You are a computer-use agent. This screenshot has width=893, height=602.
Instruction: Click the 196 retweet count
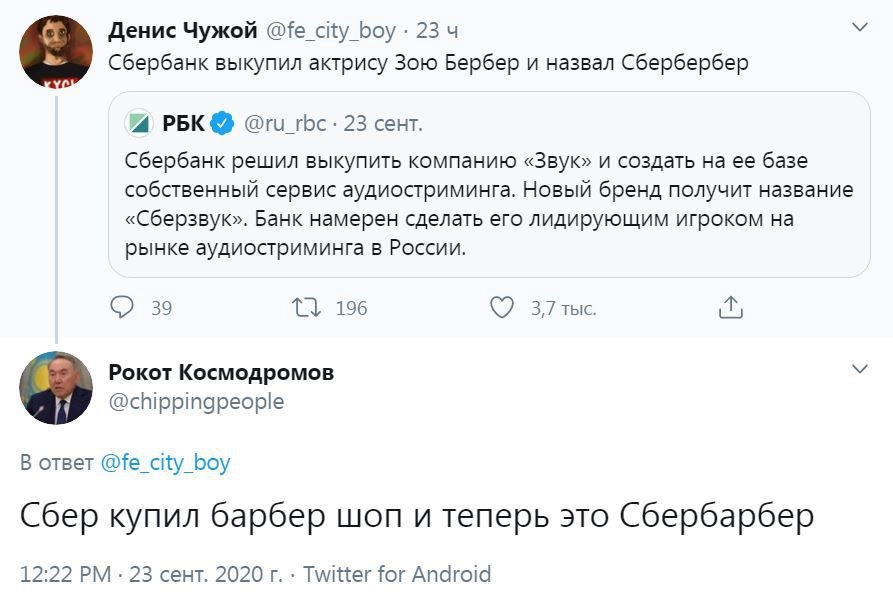pyautogui.click(x=351, y=308)
